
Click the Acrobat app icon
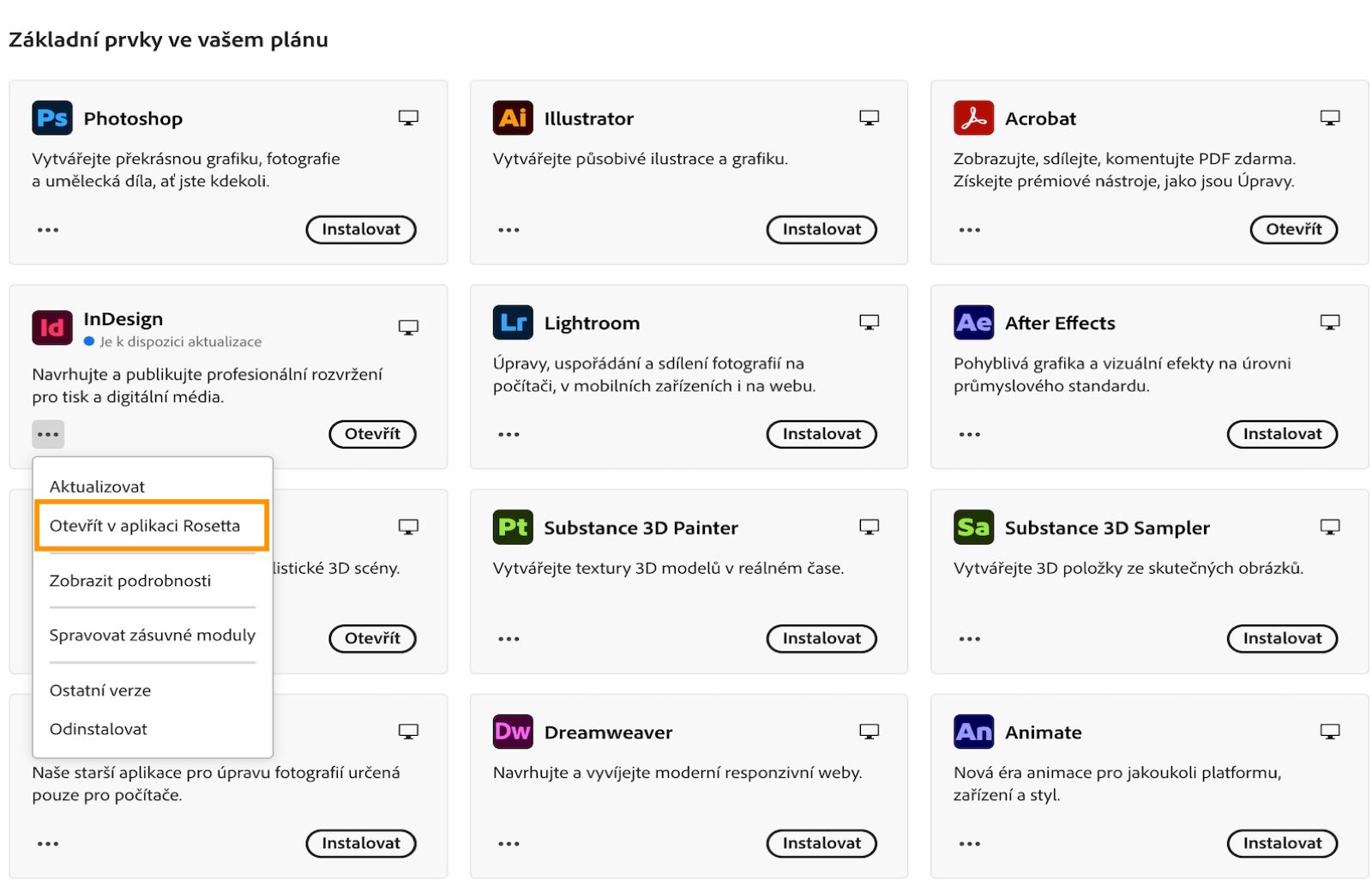973,118
